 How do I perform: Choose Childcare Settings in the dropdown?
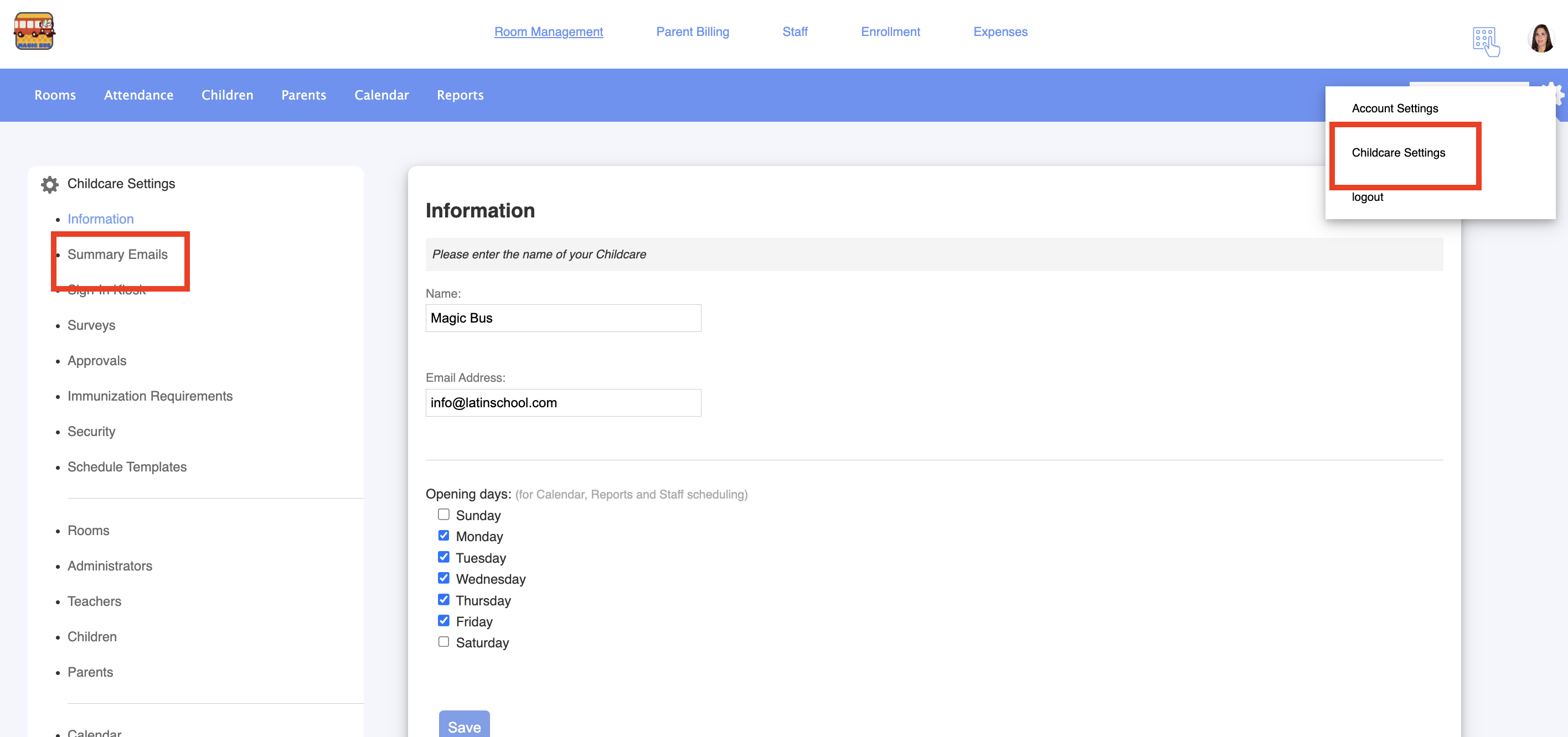1398,153
